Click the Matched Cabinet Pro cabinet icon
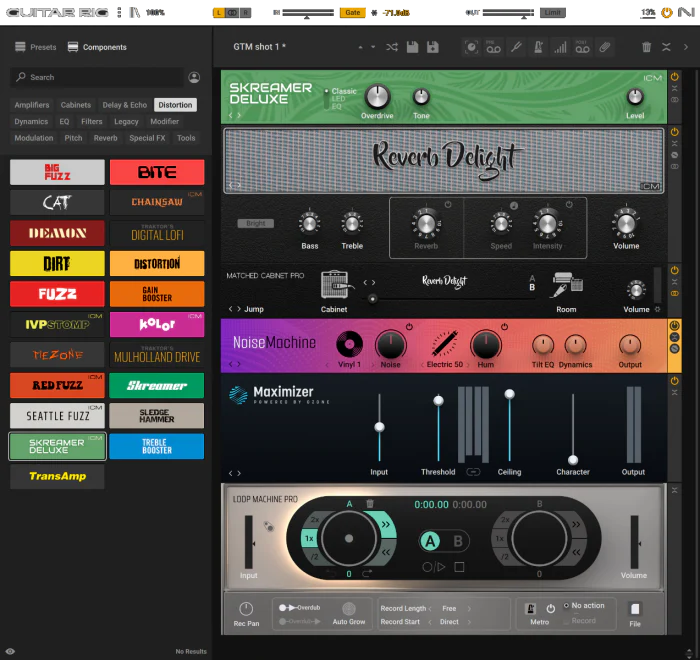The image size is (700, 660). 336,284
